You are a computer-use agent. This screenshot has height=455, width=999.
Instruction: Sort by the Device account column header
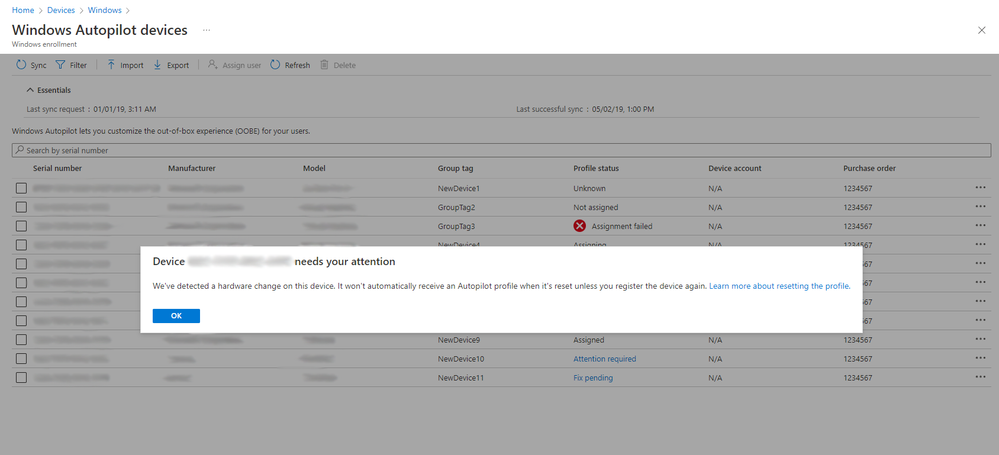[735, 168]
